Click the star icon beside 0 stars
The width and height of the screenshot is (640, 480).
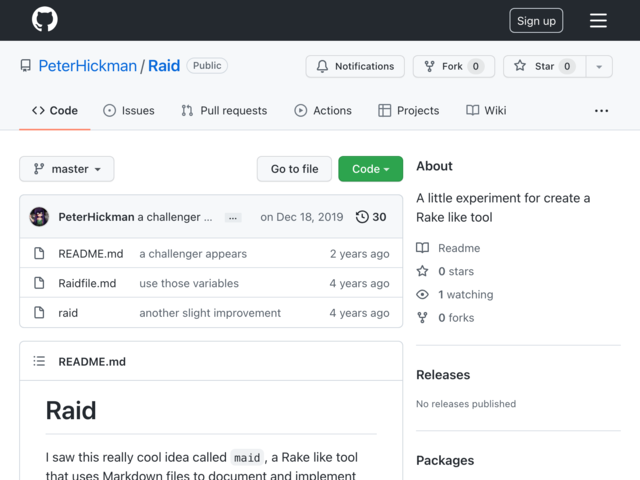pyautogui.click(x=422, y=271)
